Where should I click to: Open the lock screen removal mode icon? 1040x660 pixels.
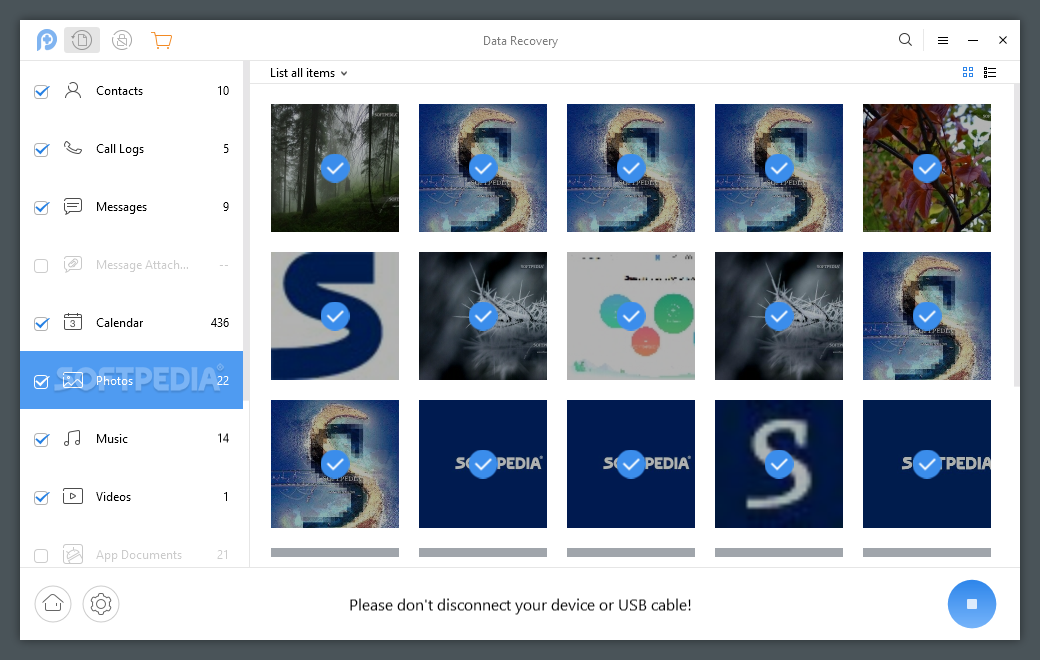(121, 40)
